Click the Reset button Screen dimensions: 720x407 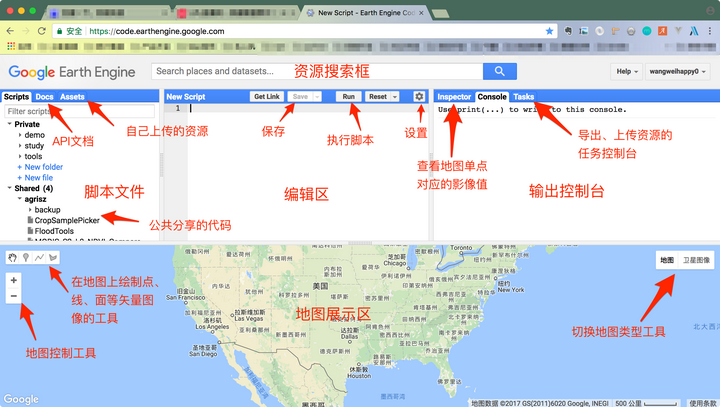tap(378, 96)
